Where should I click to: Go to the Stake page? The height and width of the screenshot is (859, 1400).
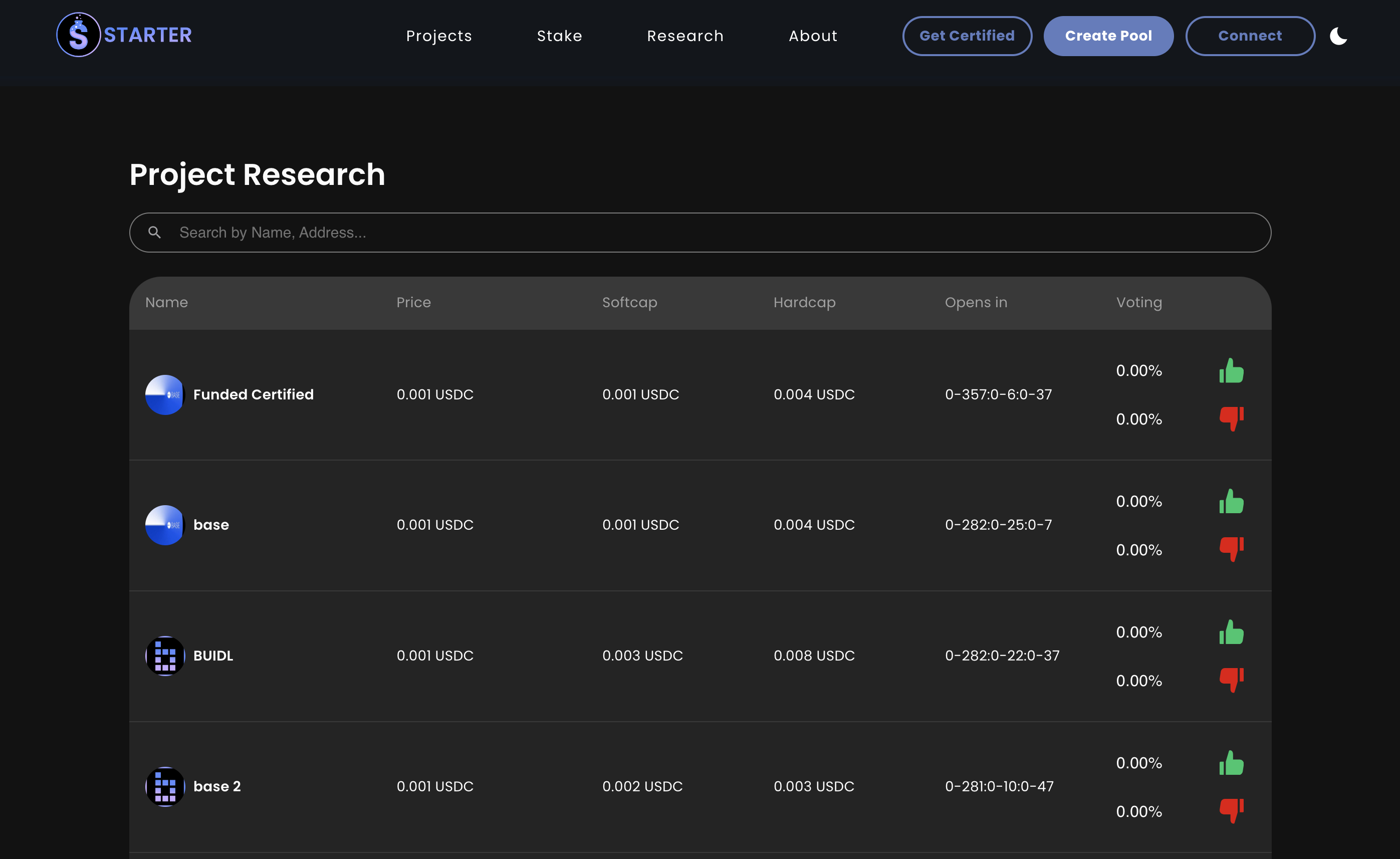[559, 36]
